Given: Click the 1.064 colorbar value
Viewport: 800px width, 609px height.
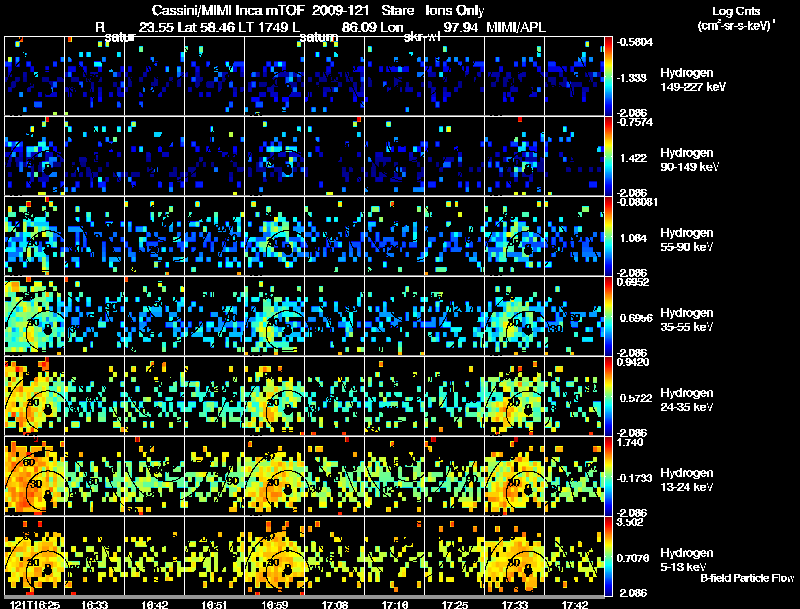Looking at the screenshot, I should click(x=634, y=238).
